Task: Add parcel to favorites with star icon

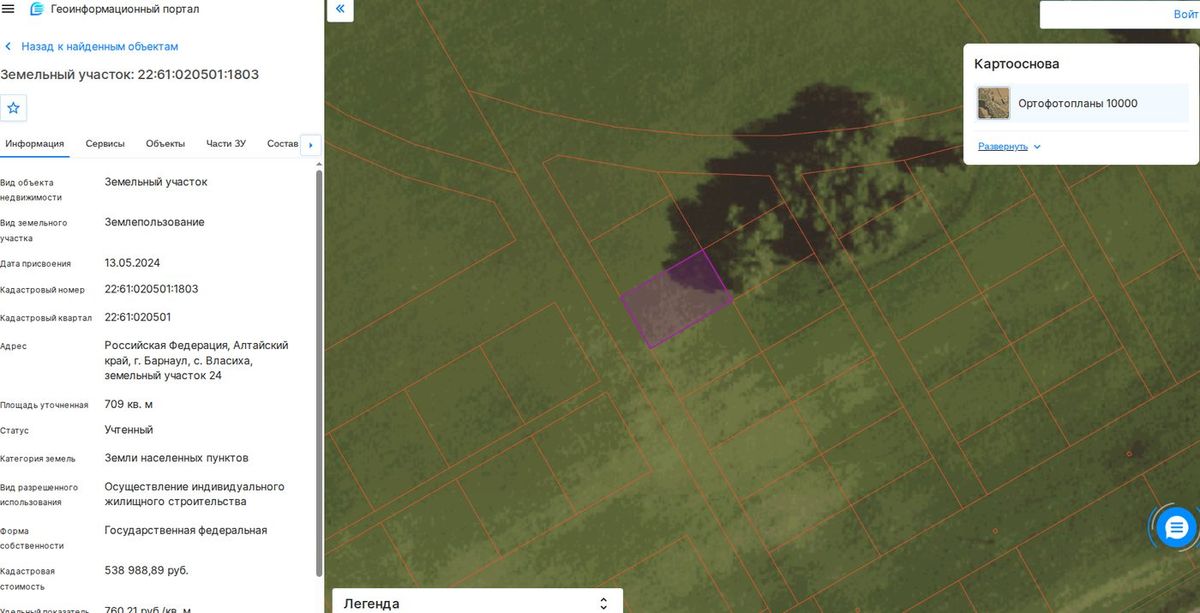Action: tap(13, 108)
